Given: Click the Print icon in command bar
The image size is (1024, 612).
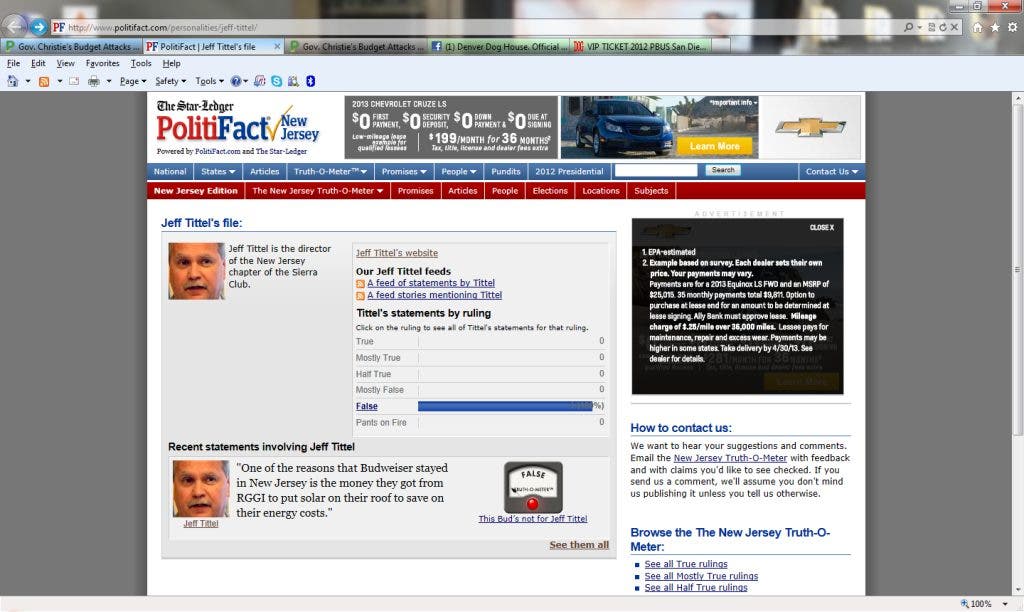Looking at the screenshot, I should pyautogui.click(x=94, y=81).
